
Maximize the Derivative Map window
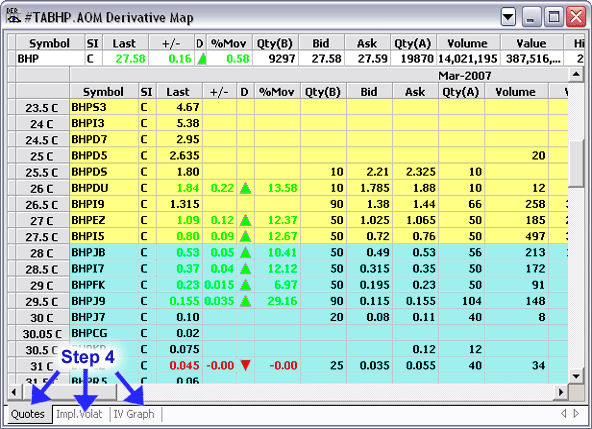pos(554,17)
